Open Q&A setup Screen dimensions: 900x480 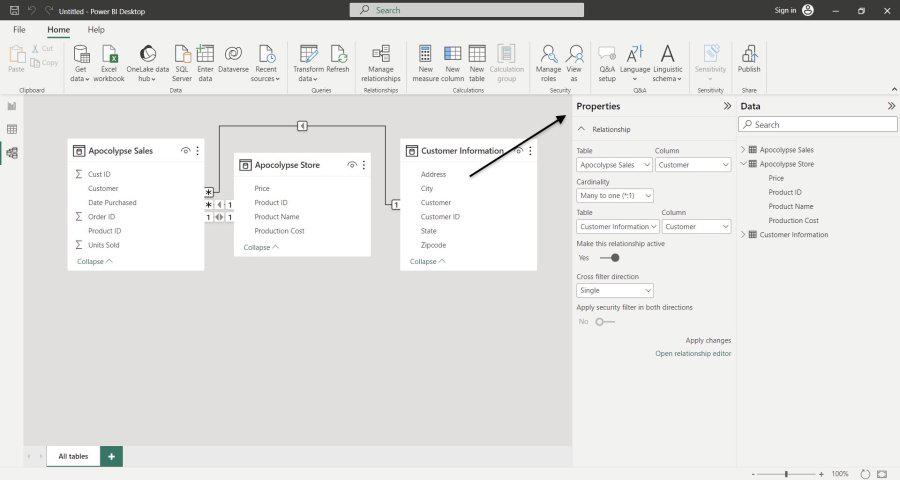coord(607,63)
